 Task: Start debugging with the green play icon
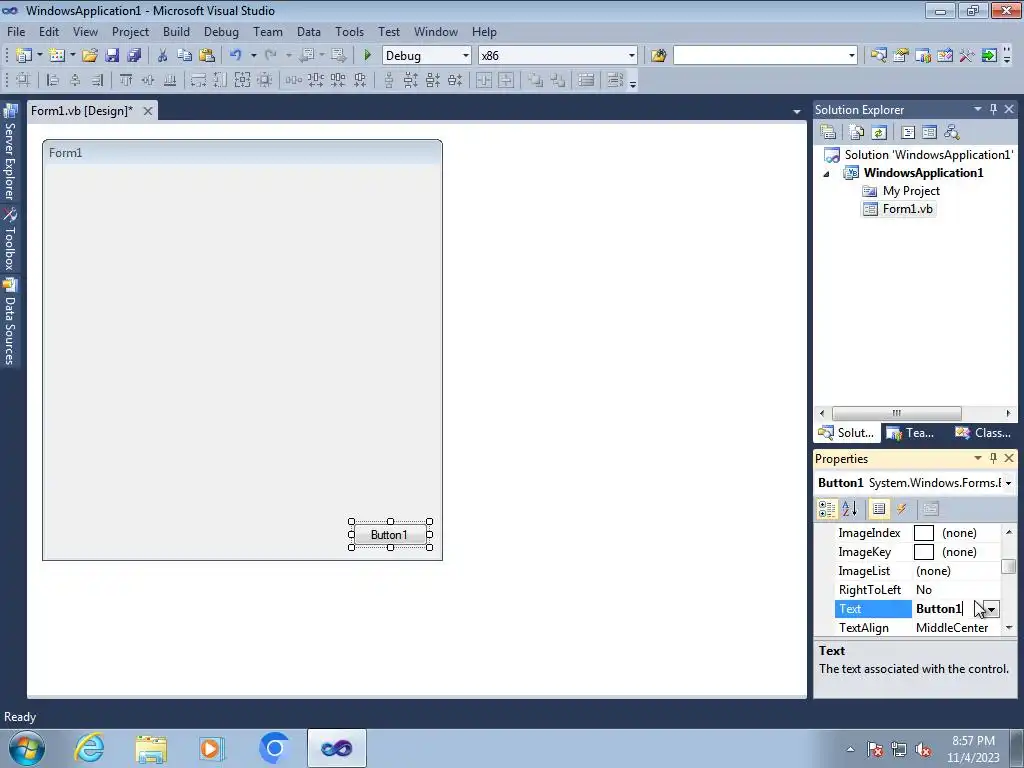point(367,56)
